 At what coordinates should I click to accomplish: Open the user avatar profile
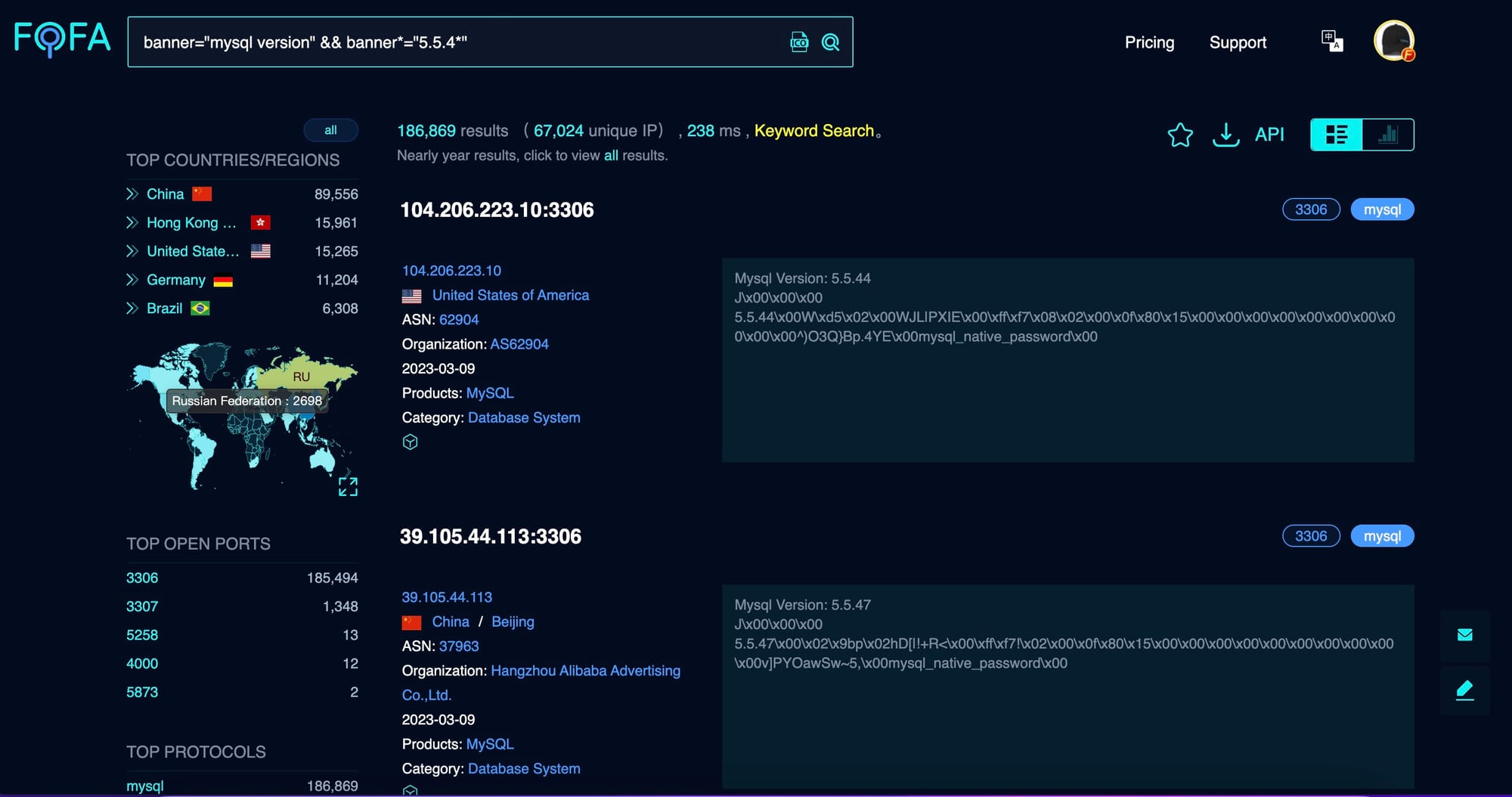(1393, 41)
